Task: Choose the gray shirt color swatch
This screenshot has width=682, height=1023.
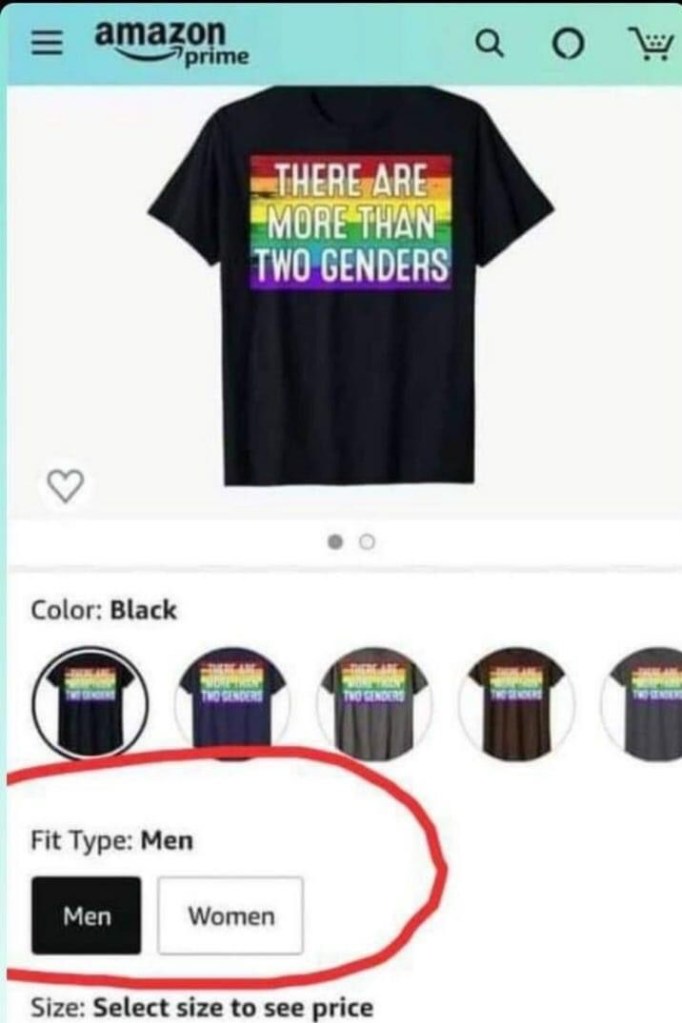Action: tap(375, 703)
